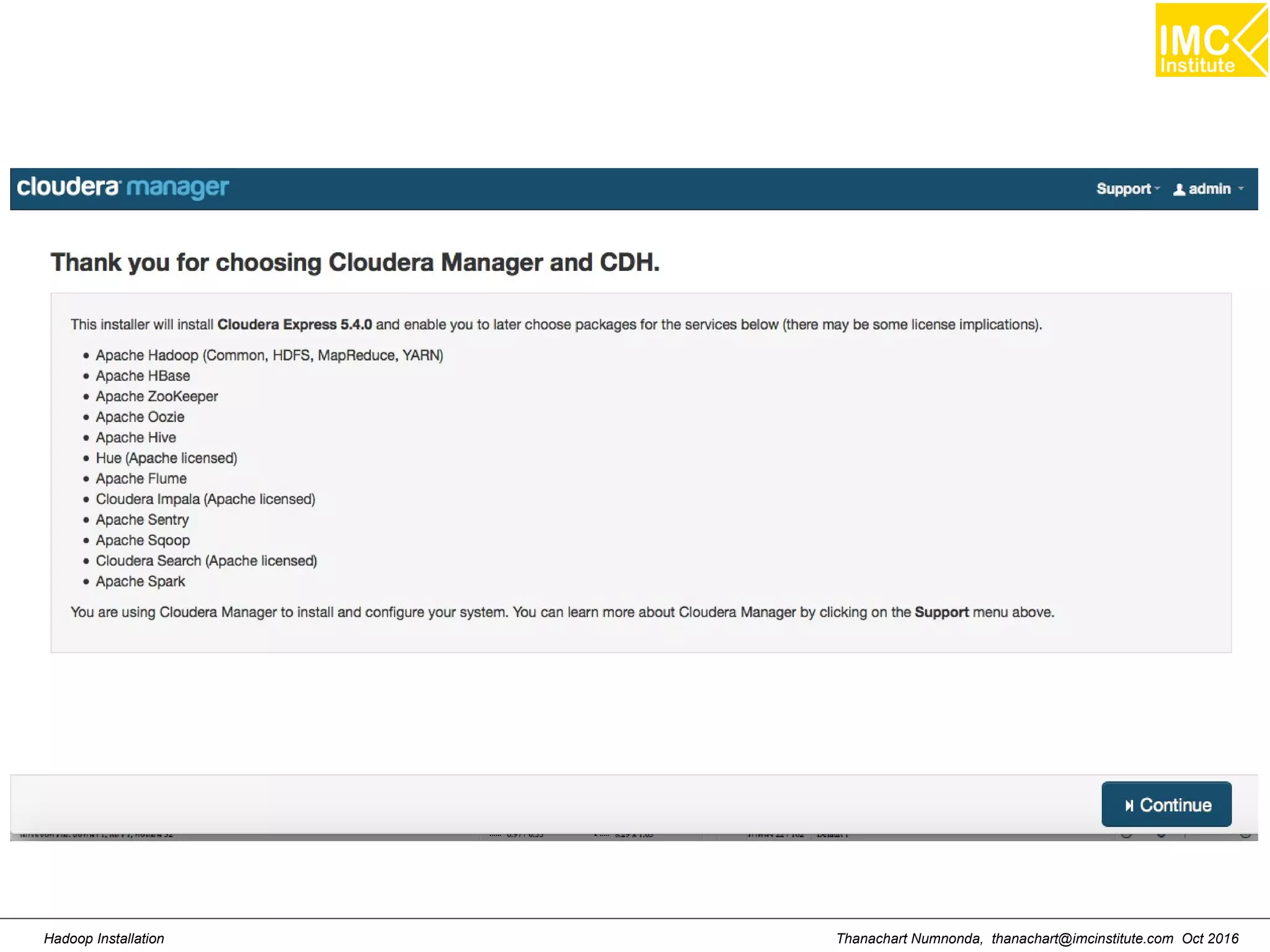The image size is (1270, 952).
Task: Click the IMC Institute logo
Action: coord(1211,40)
